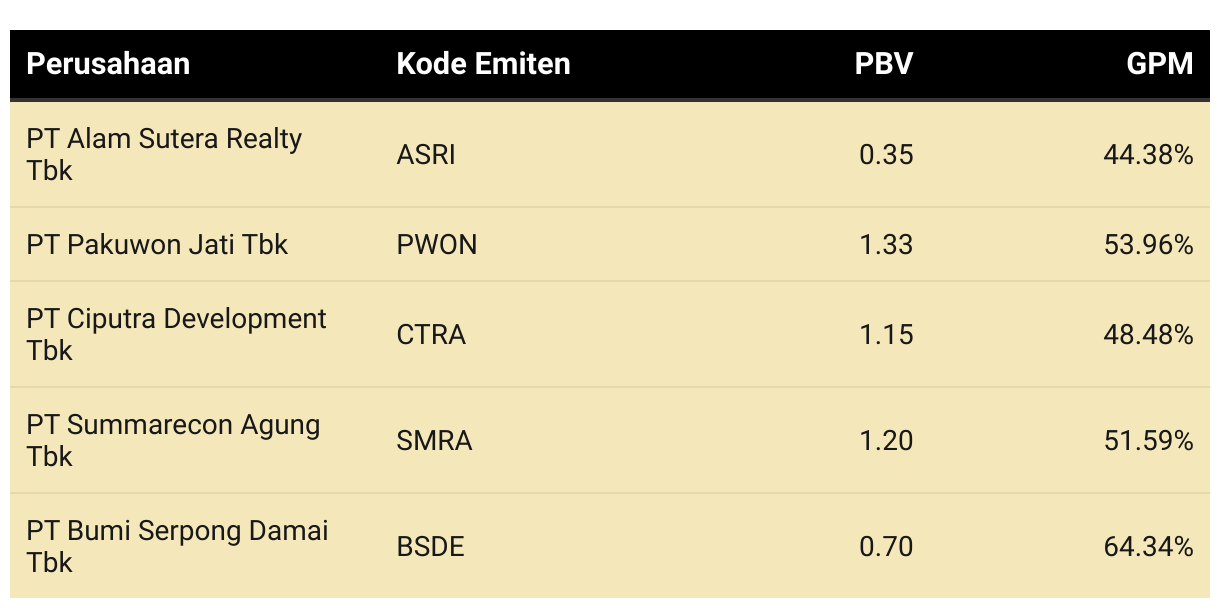
Task: Select the PWON ticker code
Action: pyautogui.click(x=437, y=245)
